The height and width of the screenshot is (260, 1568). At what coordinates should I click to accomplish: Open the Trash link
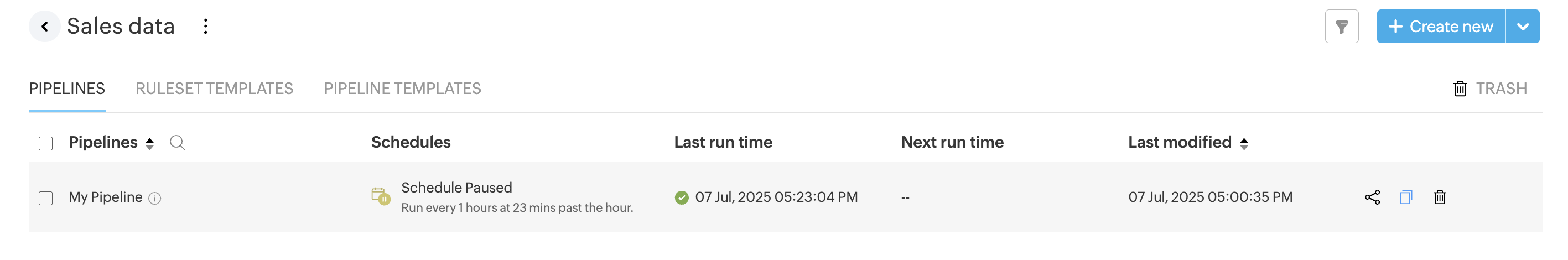pyautogui.click(x=1489, y=89)
